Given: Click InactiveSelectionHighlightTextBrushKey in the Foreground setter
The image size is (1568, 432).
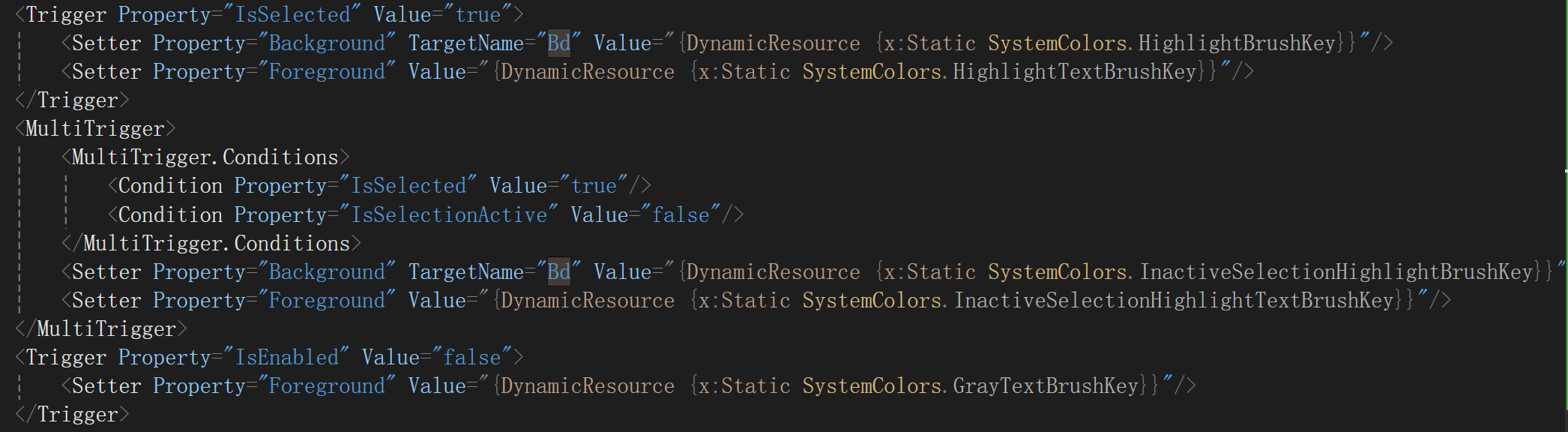Looking at the screenshot, I should click(x=1174, y=301).
